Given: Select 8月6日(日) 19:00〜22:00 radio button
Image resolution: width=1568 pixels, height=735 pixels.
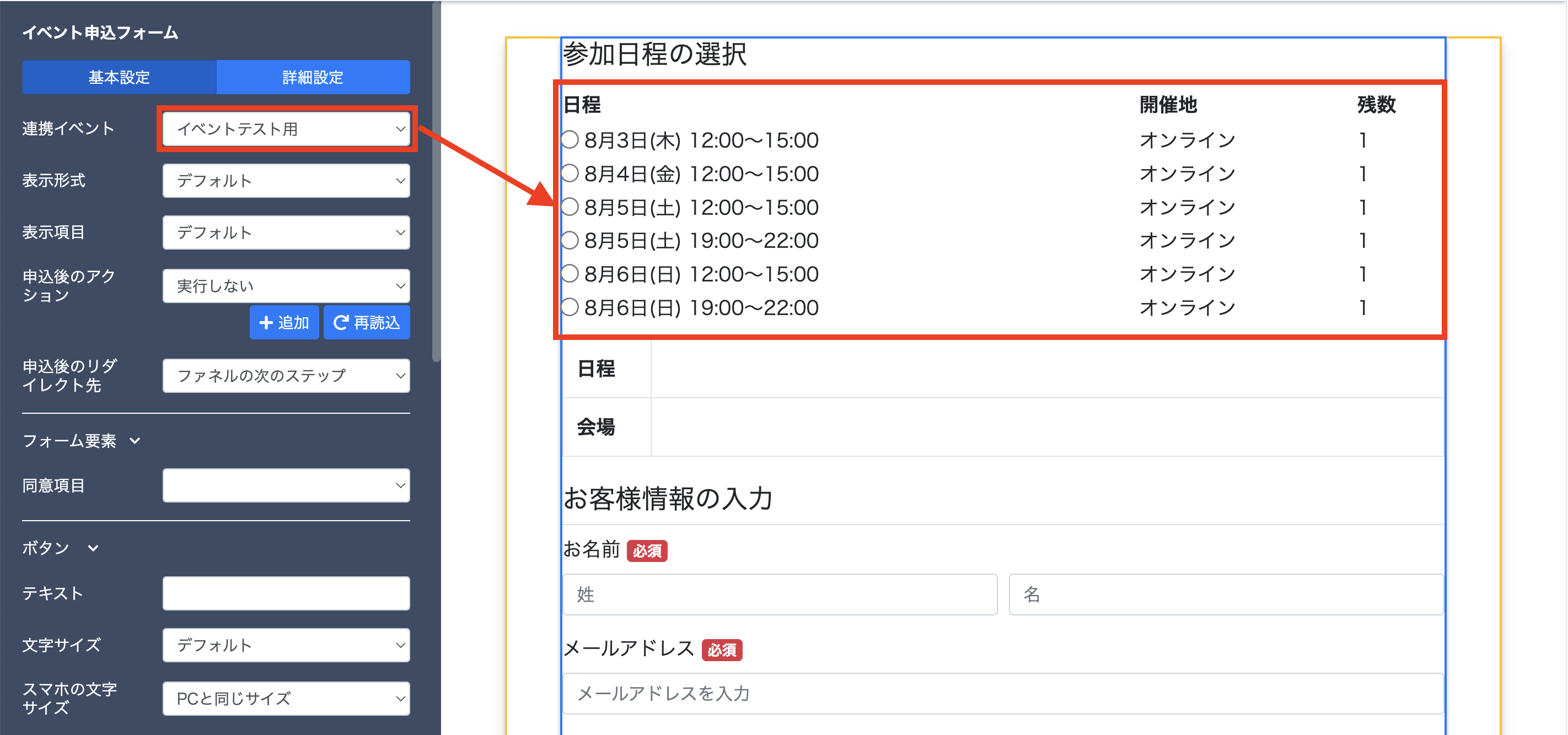Looking at the screenshot, I should (x=570, y=307).
